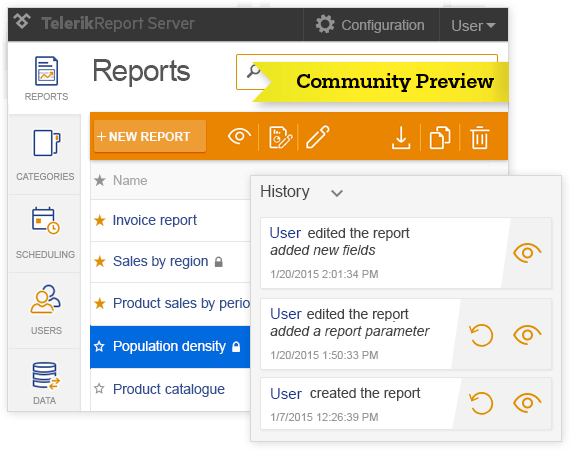
Task: Create a report with New Report button
Action: tap(150, 136)
